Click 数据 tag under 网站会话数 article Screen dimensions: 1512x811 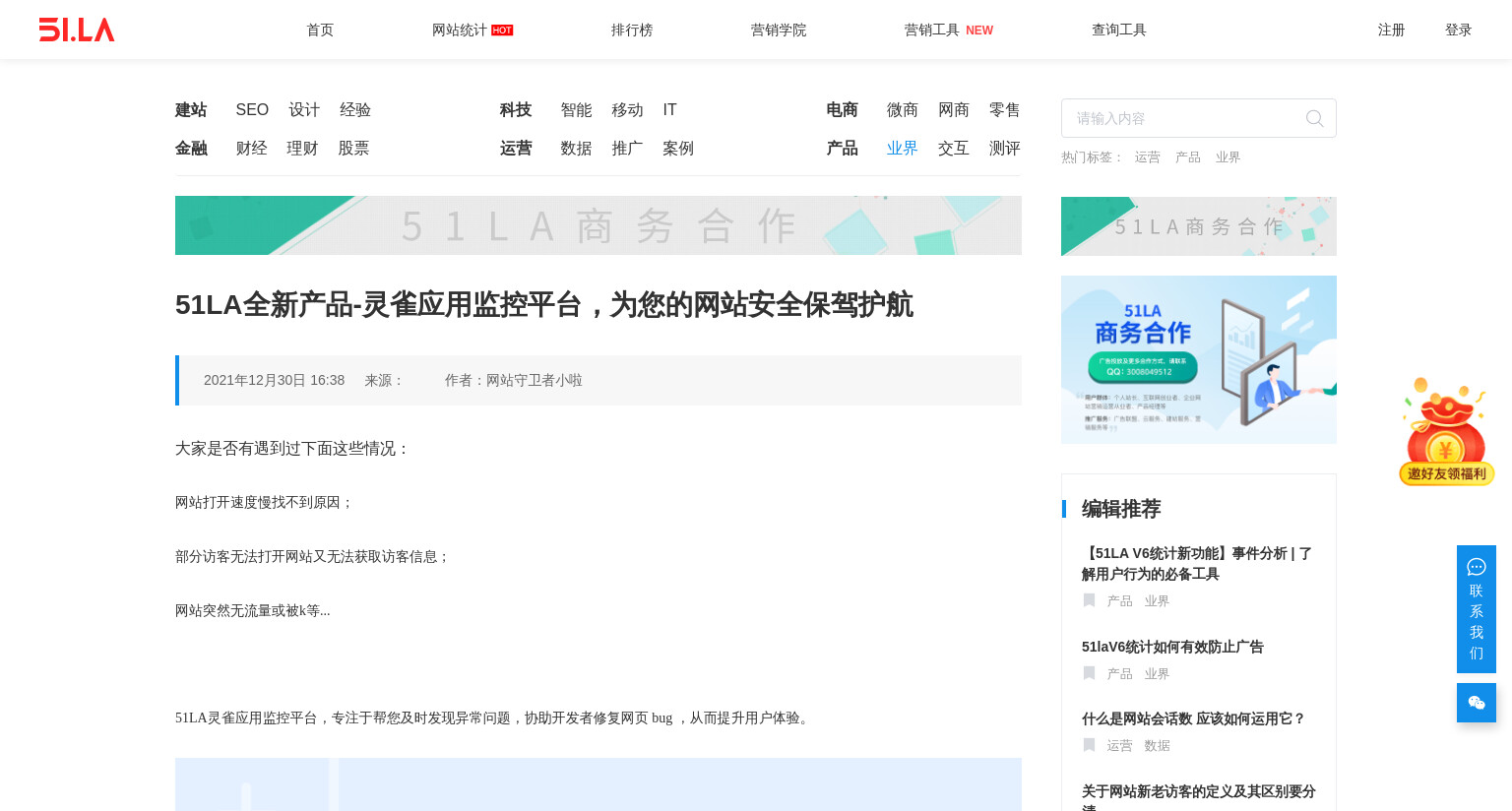[1157, 746]
